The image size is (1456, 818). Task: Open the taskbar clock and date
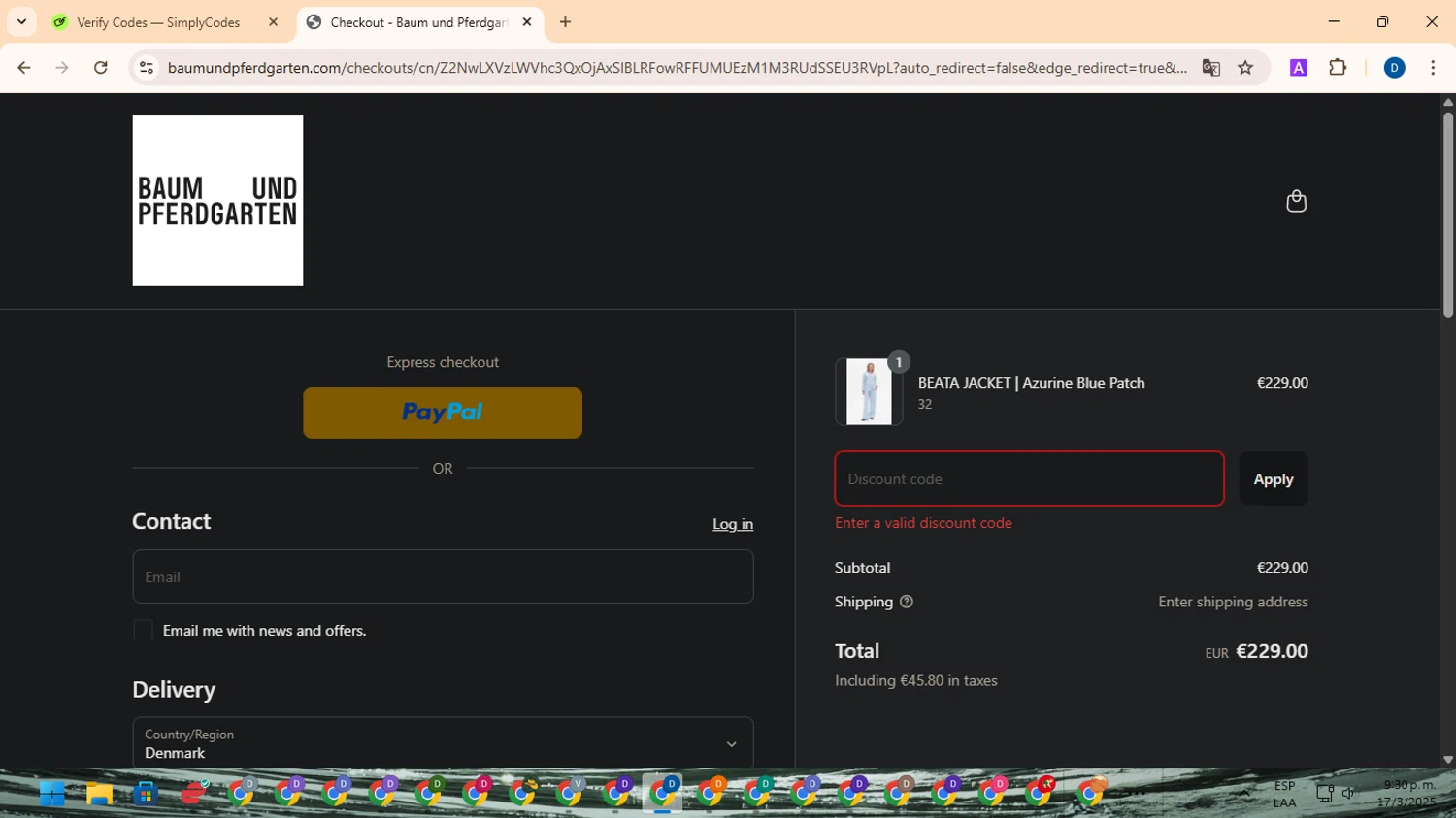click(1408, 794)
